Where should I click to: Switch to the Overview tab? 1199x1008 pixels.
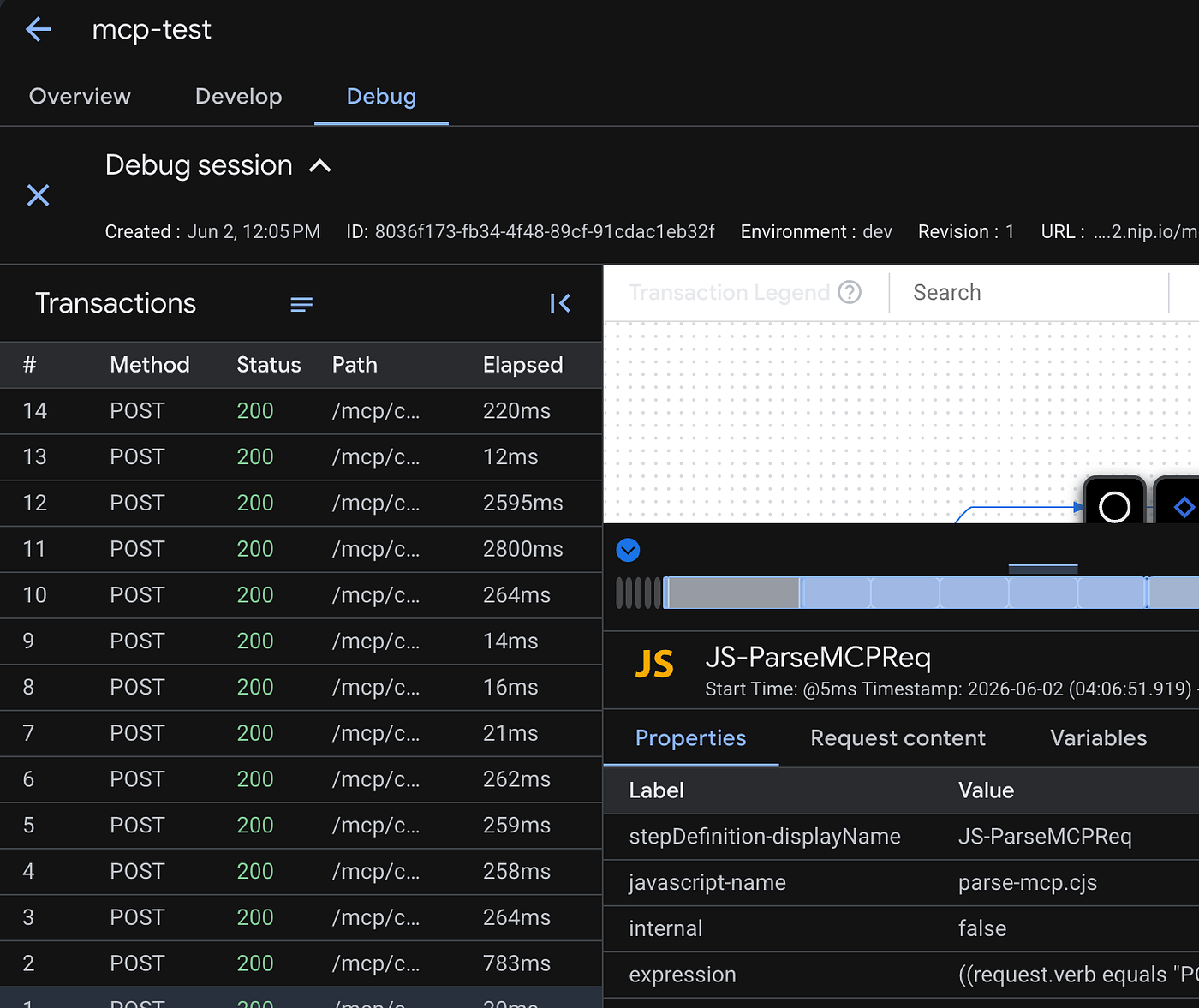(x=80, y=97)
